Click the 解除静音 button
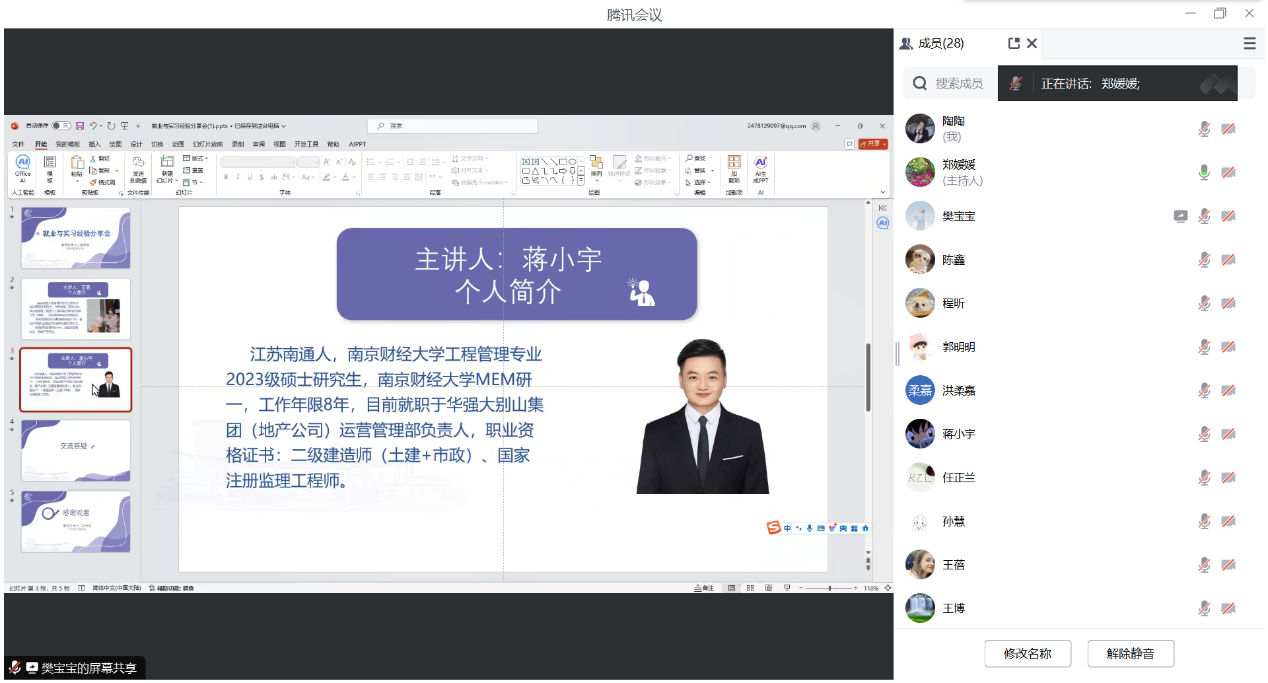 point(1130,654)
